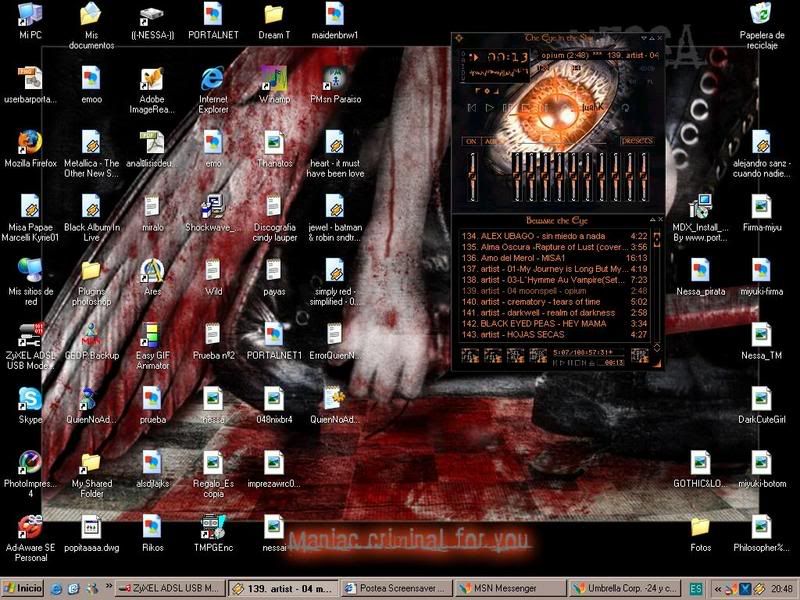The width and height of the screenshot is (800, 600).
Task: Open the Plugins photoshop folder icon
Action: tap(91, 282)
